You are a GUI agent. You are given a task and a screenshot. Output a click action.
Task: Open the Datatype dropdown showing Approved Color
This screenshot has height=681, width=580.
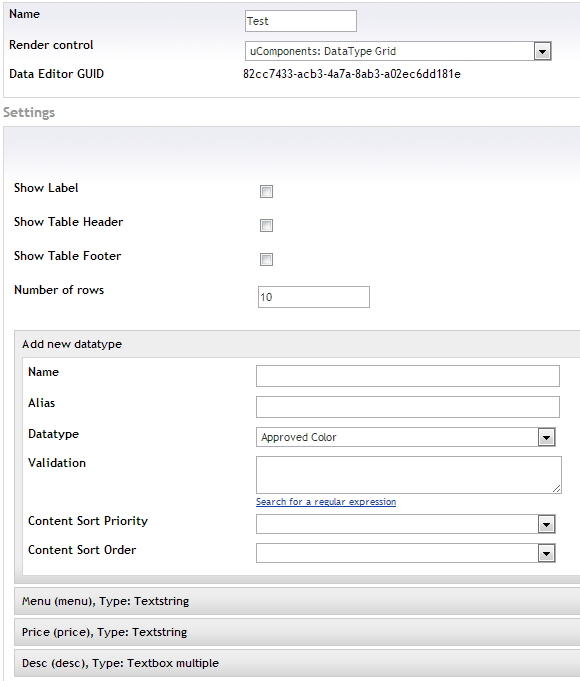click(x=406, y=437)
